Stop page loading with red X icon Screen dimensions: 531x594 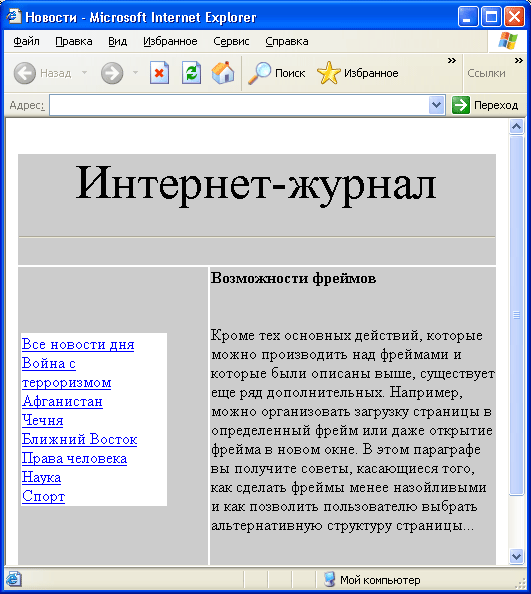tap(159, 72)
